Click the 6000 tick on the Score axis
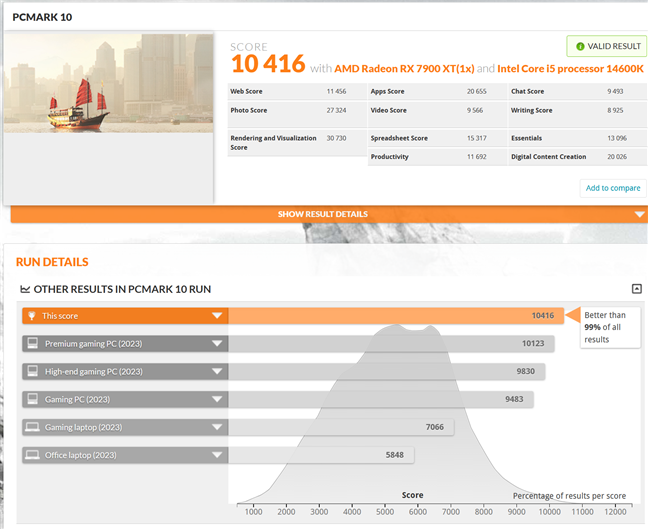The image size is (648, 529). click(418, 512)
